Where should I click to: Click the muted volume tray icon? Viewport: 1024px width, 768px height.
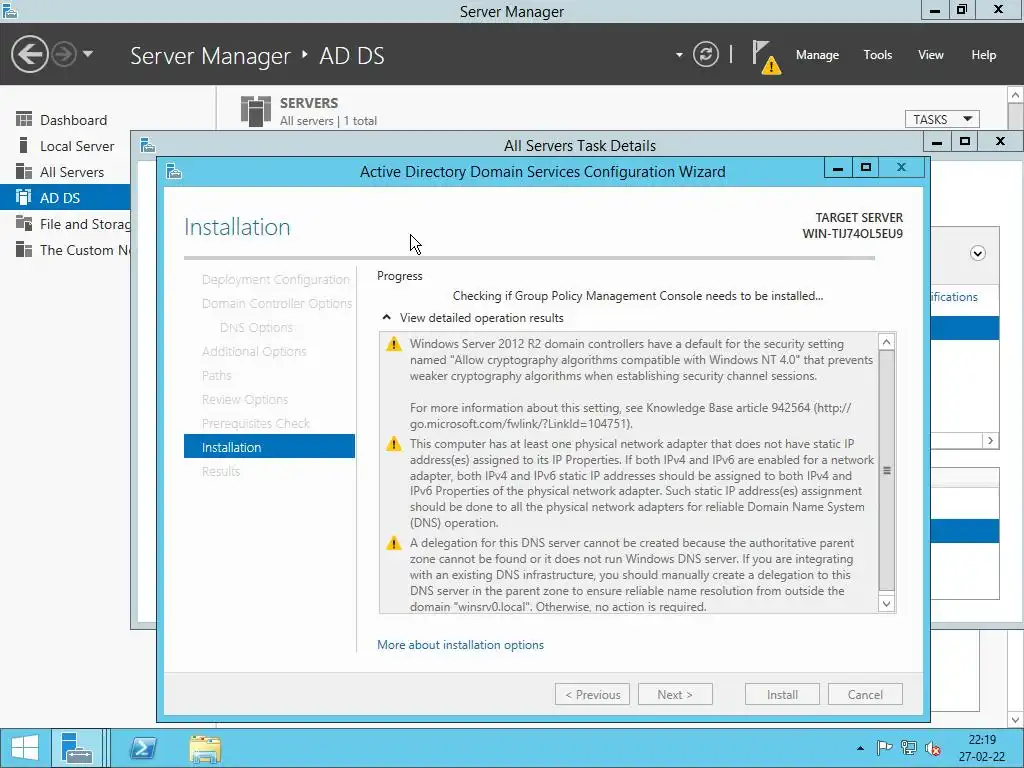coord(933,748)
